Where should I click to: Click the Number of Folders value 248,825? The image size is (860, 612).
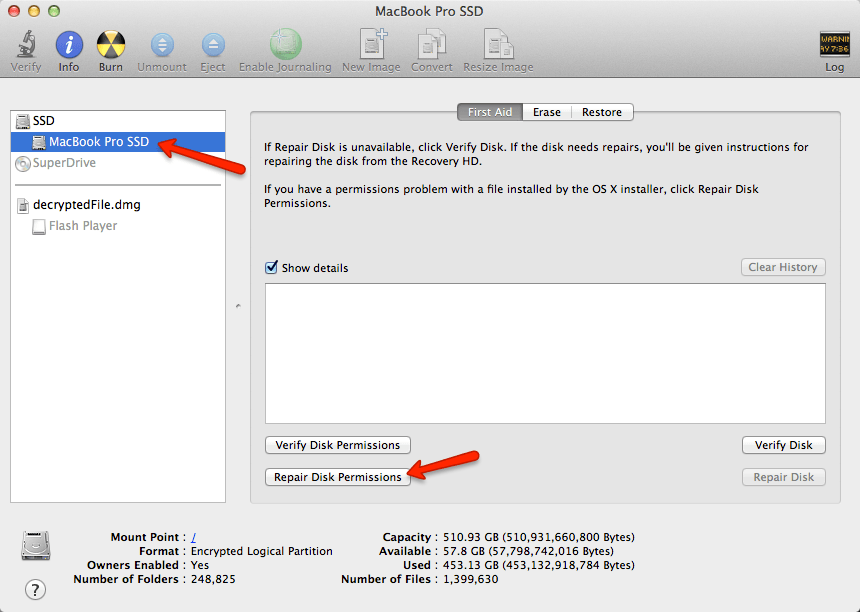(x=213, y=579)
